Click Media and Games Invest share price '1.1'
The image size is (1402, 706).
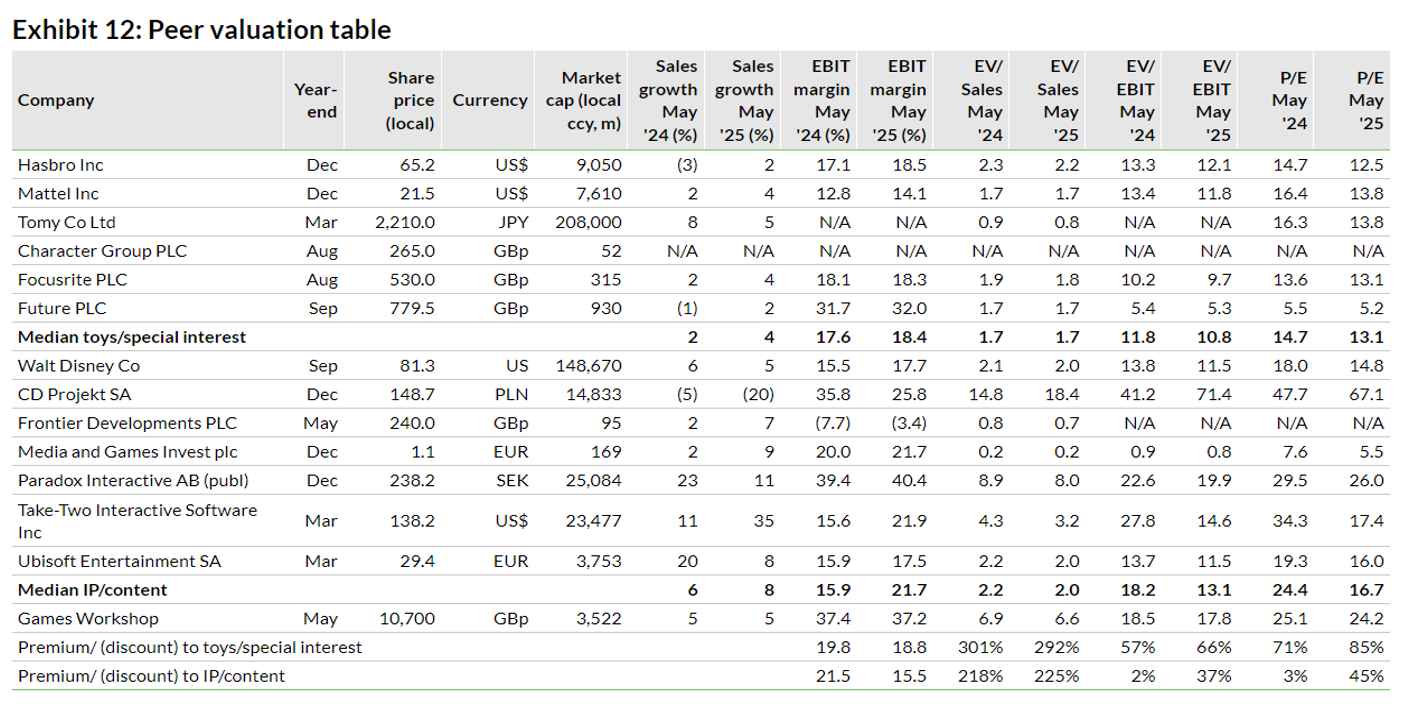point(424,452)
